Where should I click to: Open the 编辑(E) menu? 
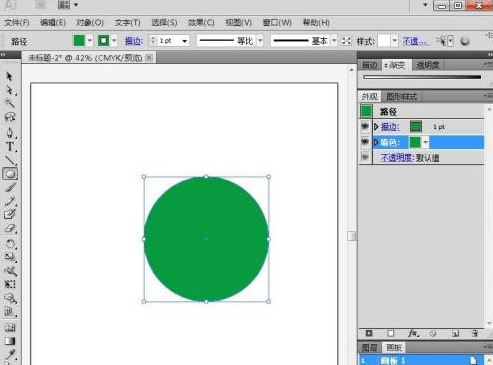tap(53, 23)
